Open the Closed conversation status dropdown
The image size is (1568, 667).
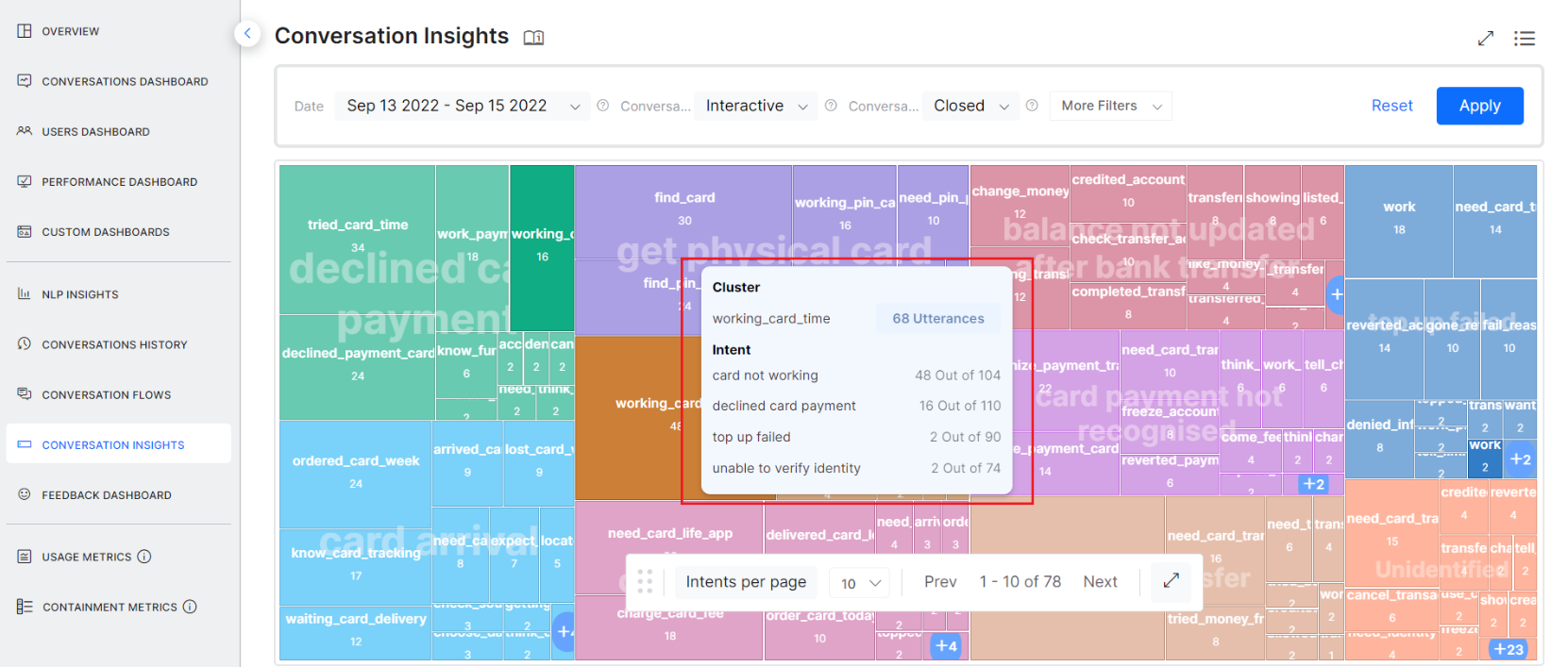[x=970, y=106]
